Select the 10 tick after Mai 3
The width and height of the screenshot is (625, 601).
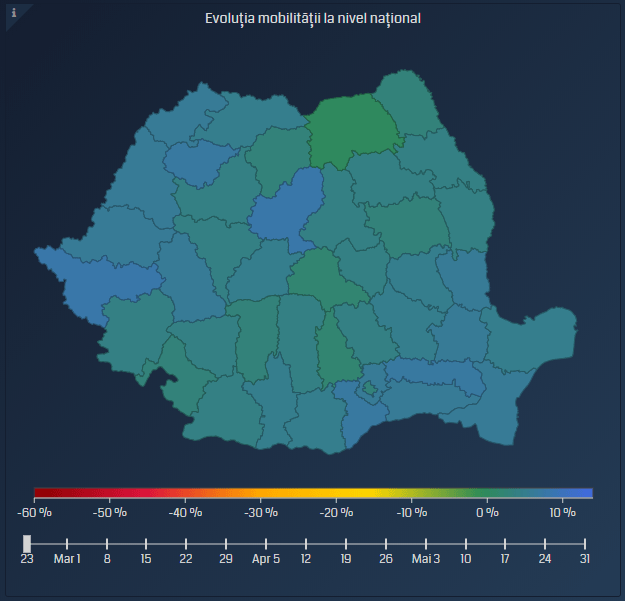pos(465,543)
